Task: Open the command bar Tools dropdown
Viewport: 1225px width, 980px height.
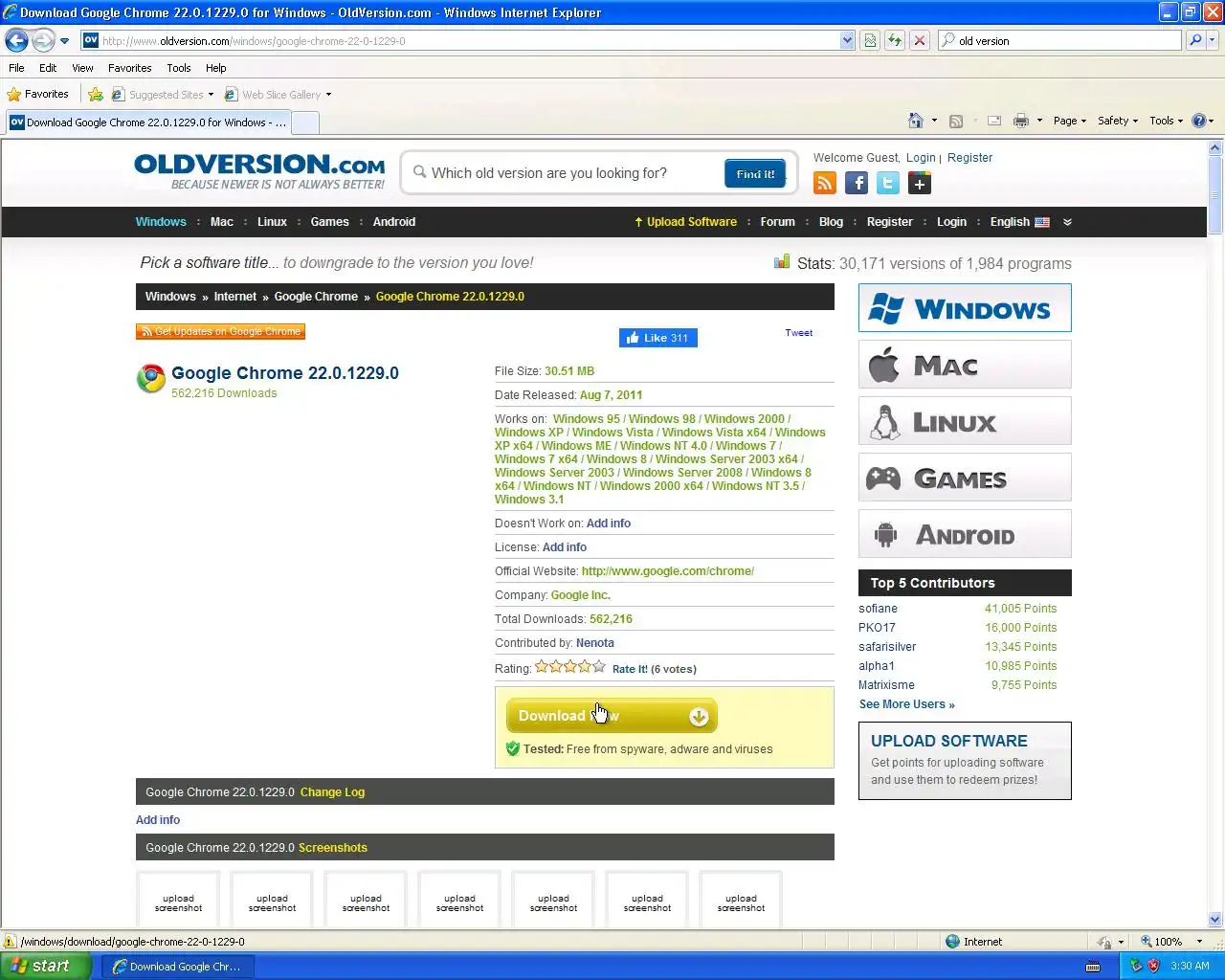Action: tap(1166, 121)
